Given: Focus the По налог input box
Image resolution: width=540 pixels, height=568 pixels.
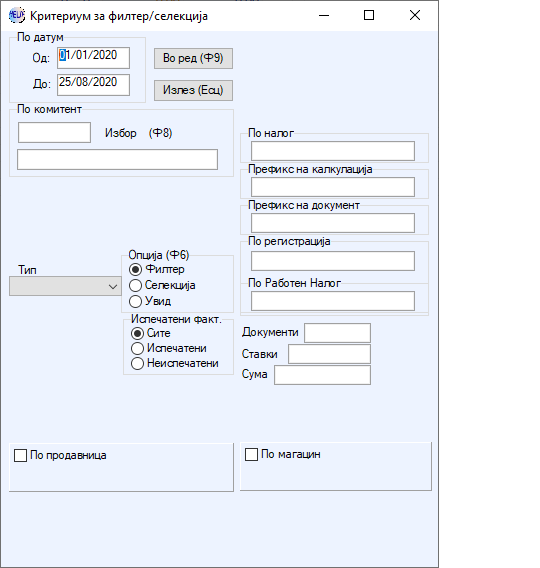Looking at the screenshot, I should tap(333, 151).
